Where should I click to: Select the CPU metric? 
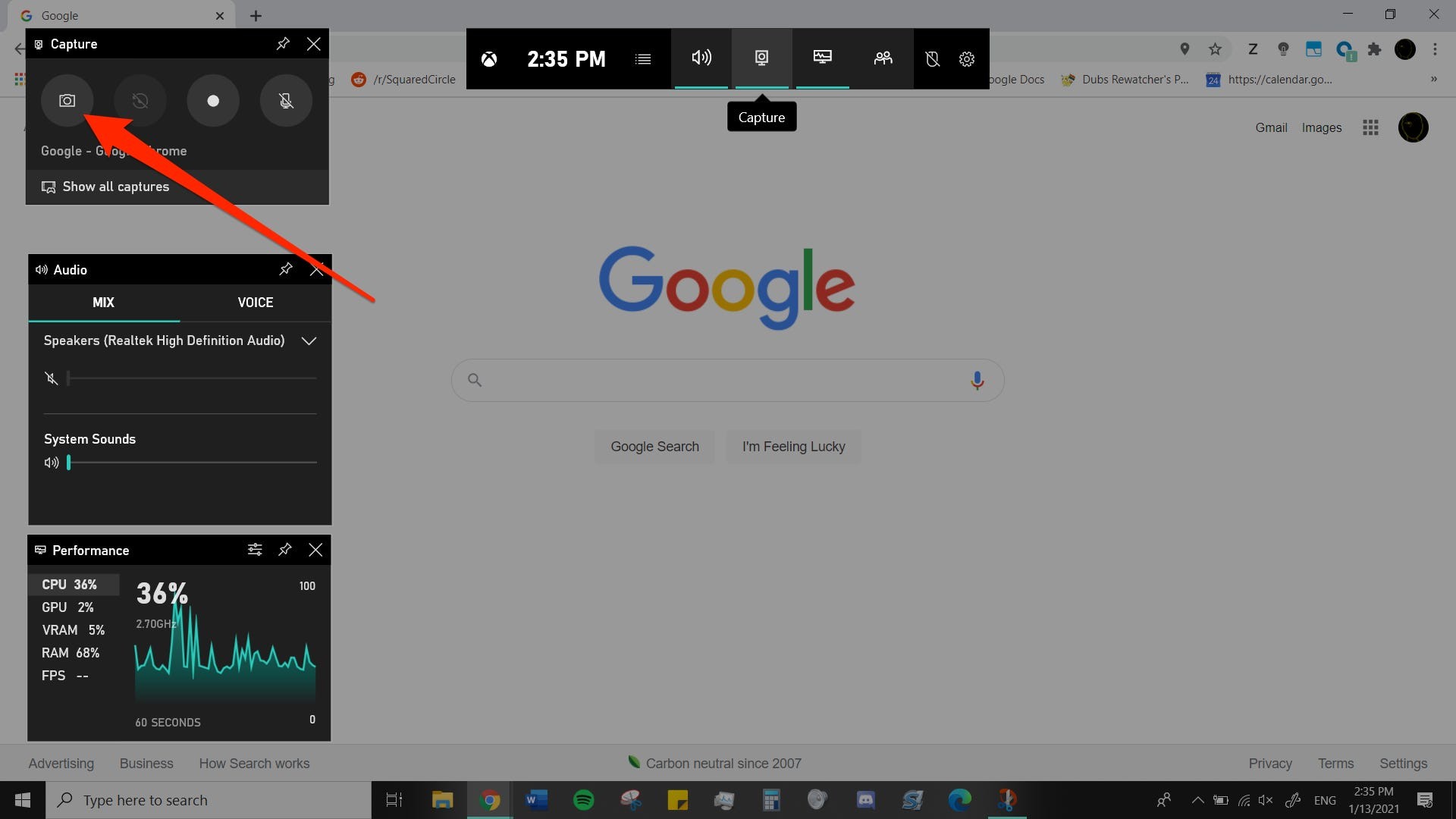tap(74, 585)
